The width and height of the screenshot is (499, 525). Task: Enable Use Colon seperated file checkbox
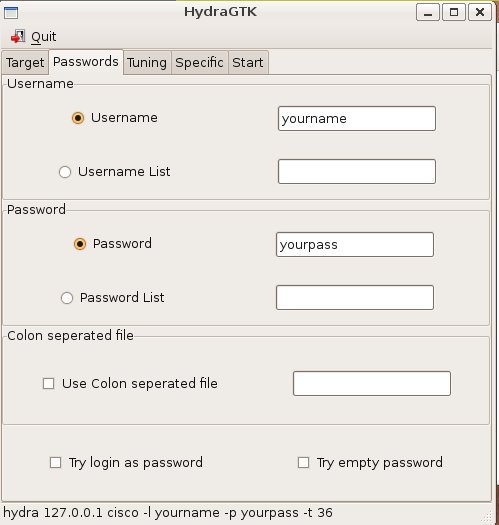pyautogui.click(x=49, y=383)
